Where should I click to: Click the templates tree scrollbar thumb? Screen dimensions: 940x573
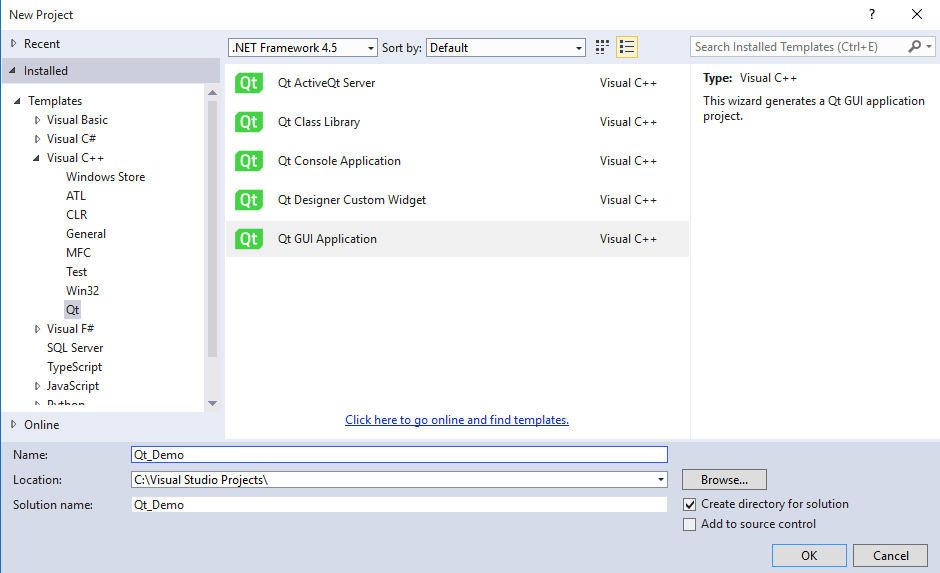point(212,229)
